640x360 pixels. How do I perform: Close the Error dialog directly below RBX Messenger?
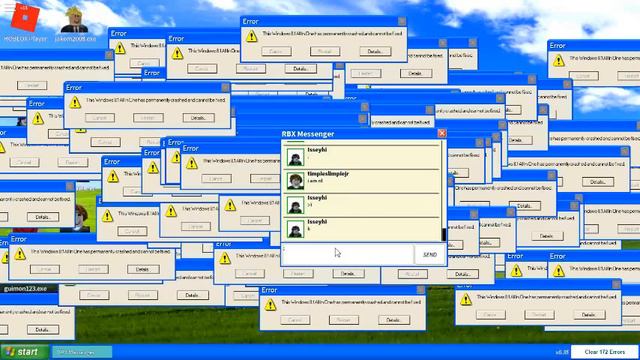420,290
